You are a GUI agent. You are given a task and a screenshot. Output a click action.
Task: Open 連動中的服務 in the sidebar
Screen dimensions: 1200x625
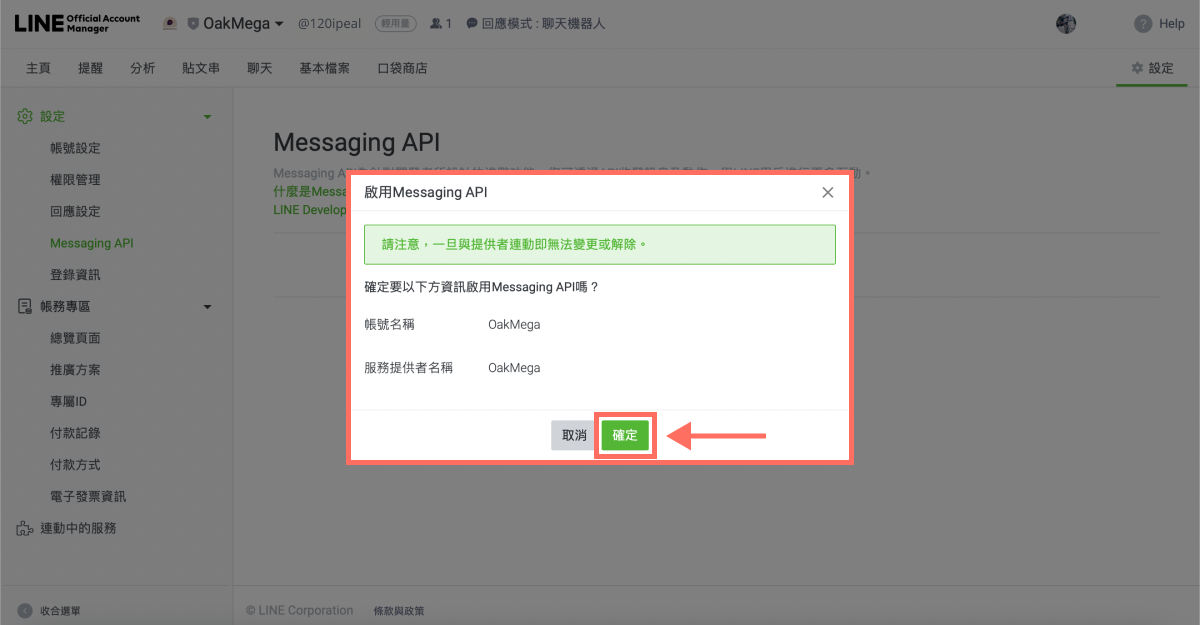point(78,528)
